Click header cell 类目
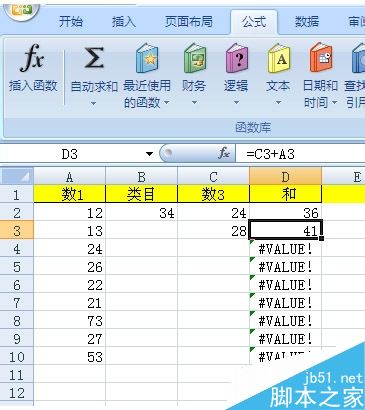Screen dimensions: 365x410 [x=141, y=194]
